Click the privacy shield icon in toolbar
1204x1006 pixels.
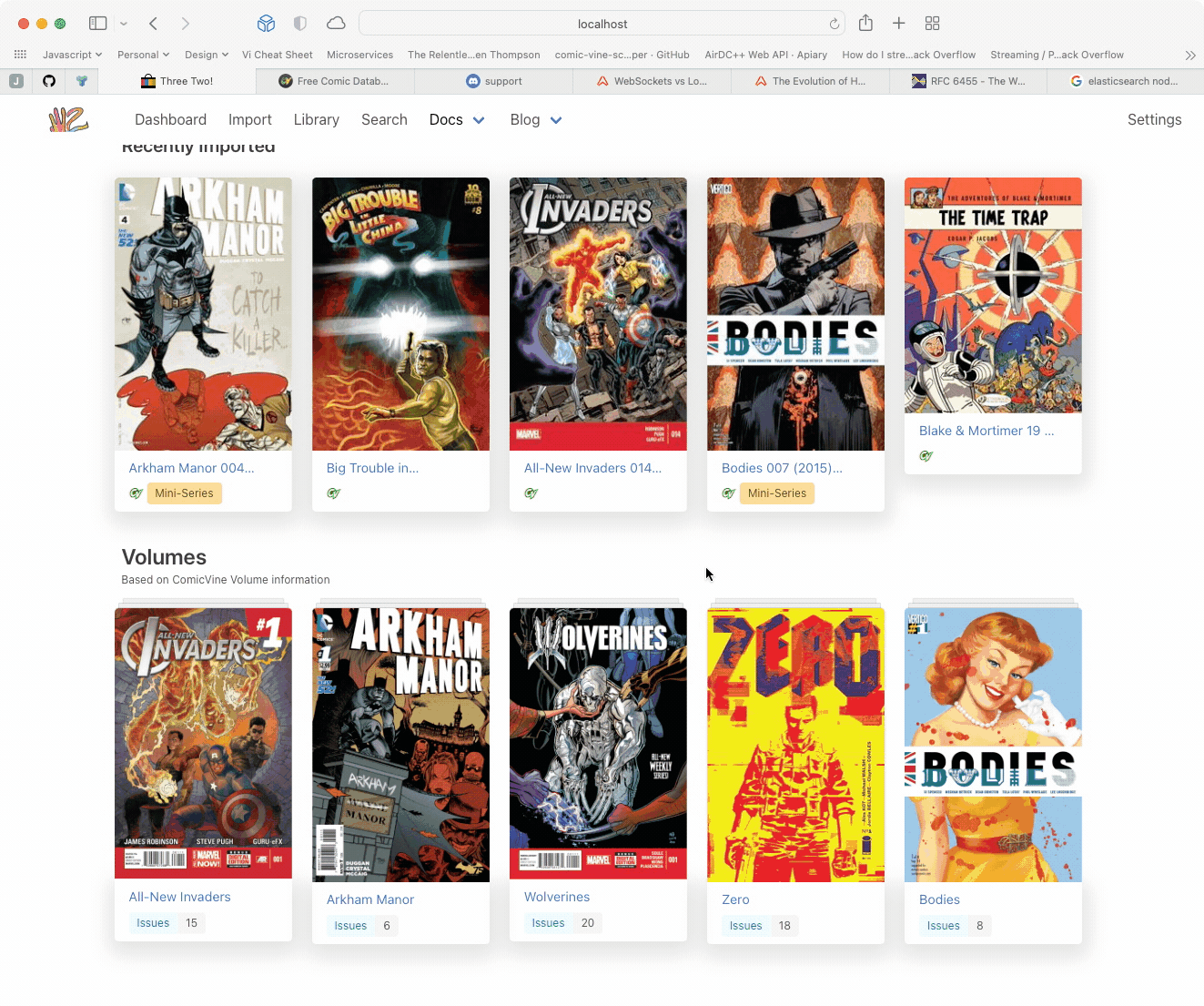pos(300,24)
